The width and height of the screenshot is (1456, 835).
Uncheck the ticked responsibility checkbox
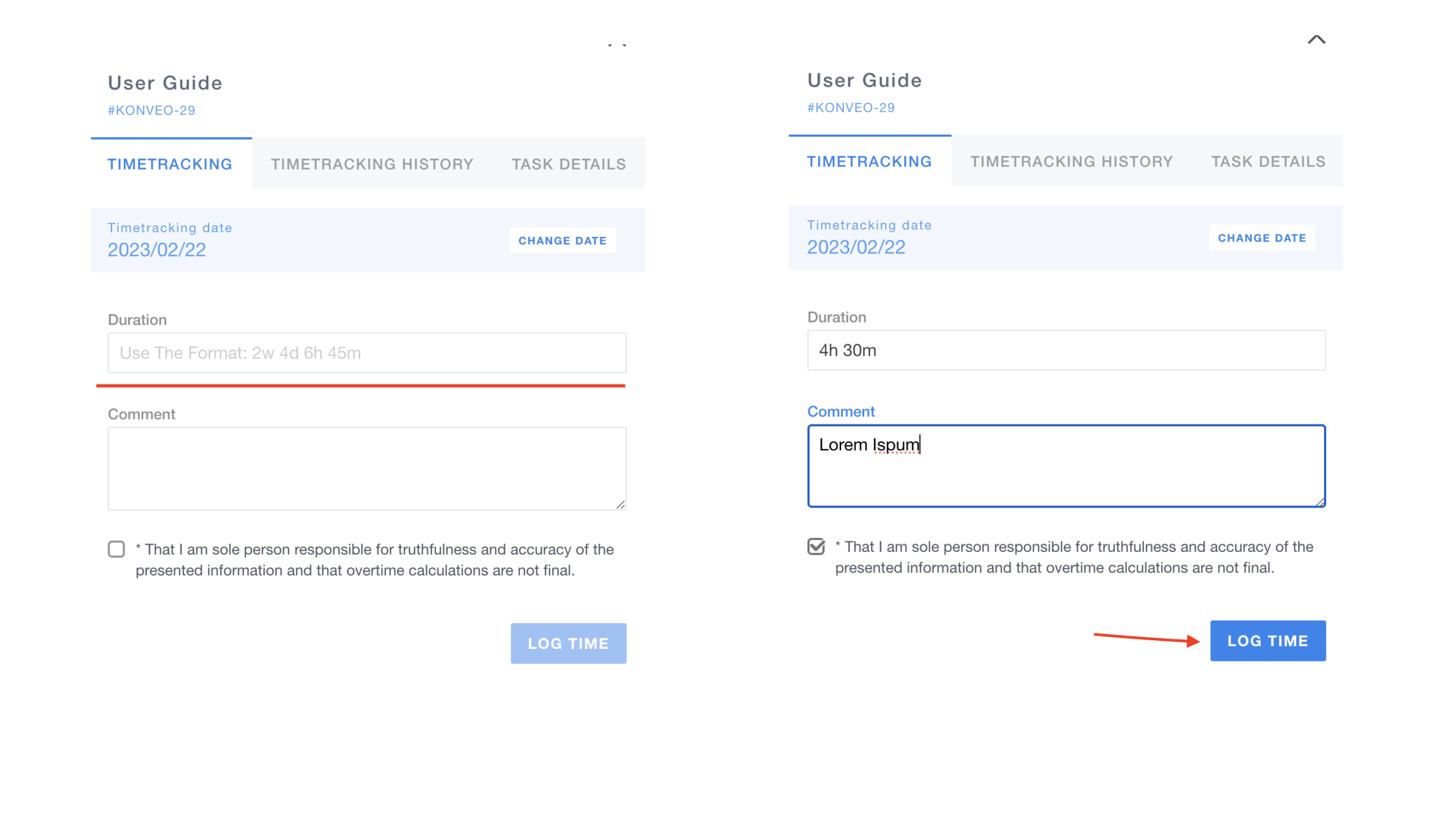pos(816,547)
